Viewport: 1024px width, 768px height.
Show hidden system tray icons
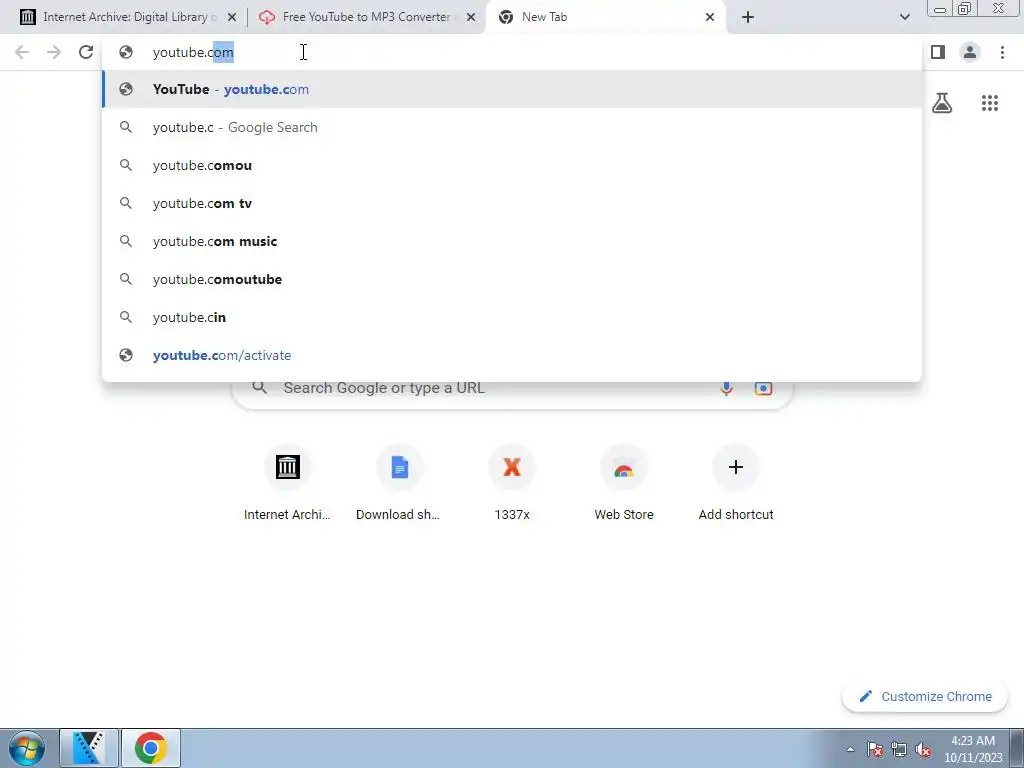(850, 749)
